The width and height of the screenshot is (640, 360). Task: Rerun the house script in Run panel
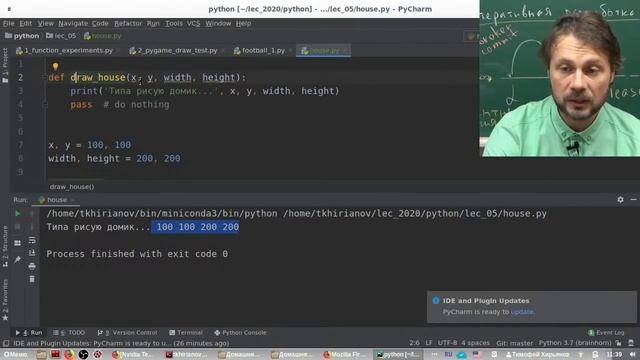point(18,213)
